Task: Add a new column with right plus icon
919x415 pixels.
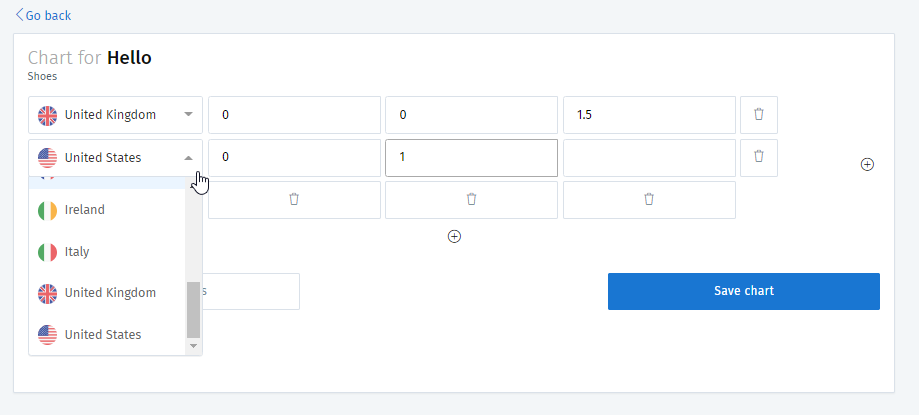Action: point(867,165)
